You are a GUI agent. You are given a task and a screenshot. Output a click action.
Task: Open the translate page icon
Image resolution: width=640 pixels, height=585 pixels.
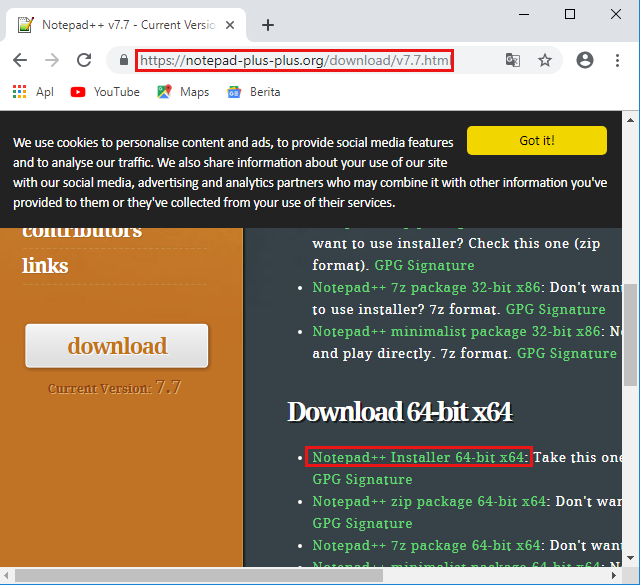pos(513,60)
